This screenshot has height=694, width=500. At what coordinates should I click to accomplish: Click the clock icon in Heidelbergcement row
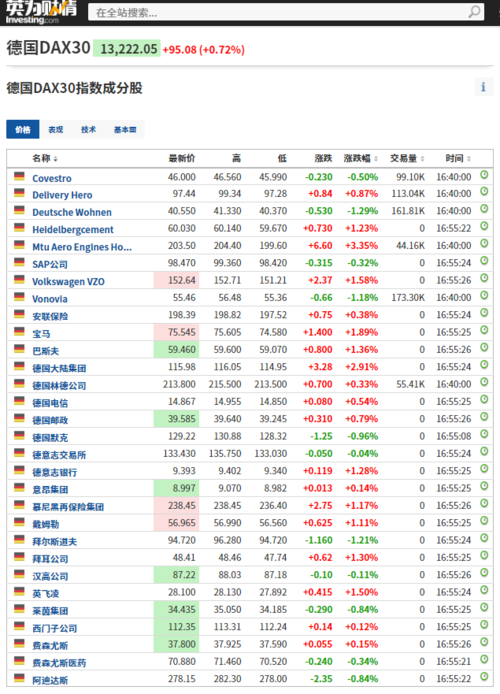click(484, 226)
